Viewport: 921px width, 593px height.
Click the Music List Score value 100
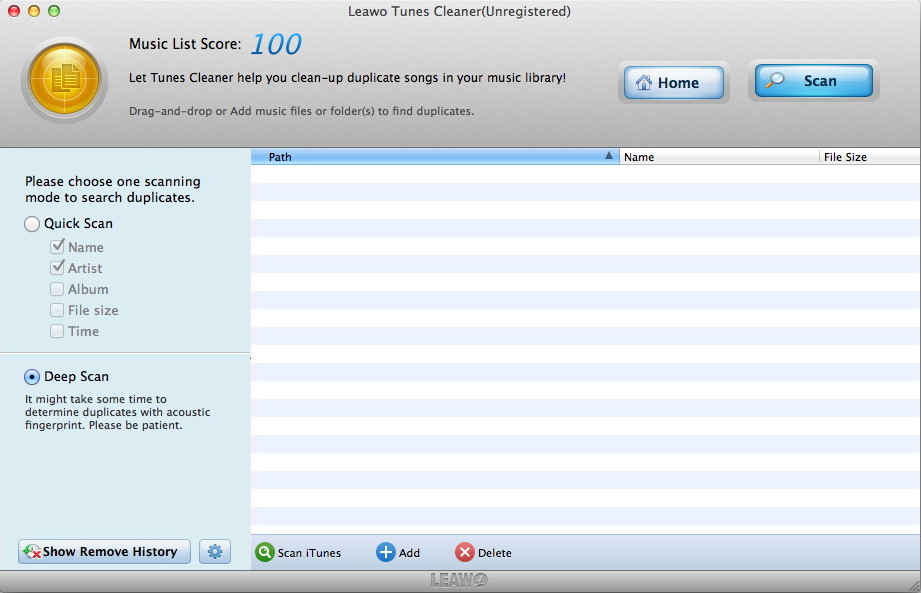tap(276, 45)
